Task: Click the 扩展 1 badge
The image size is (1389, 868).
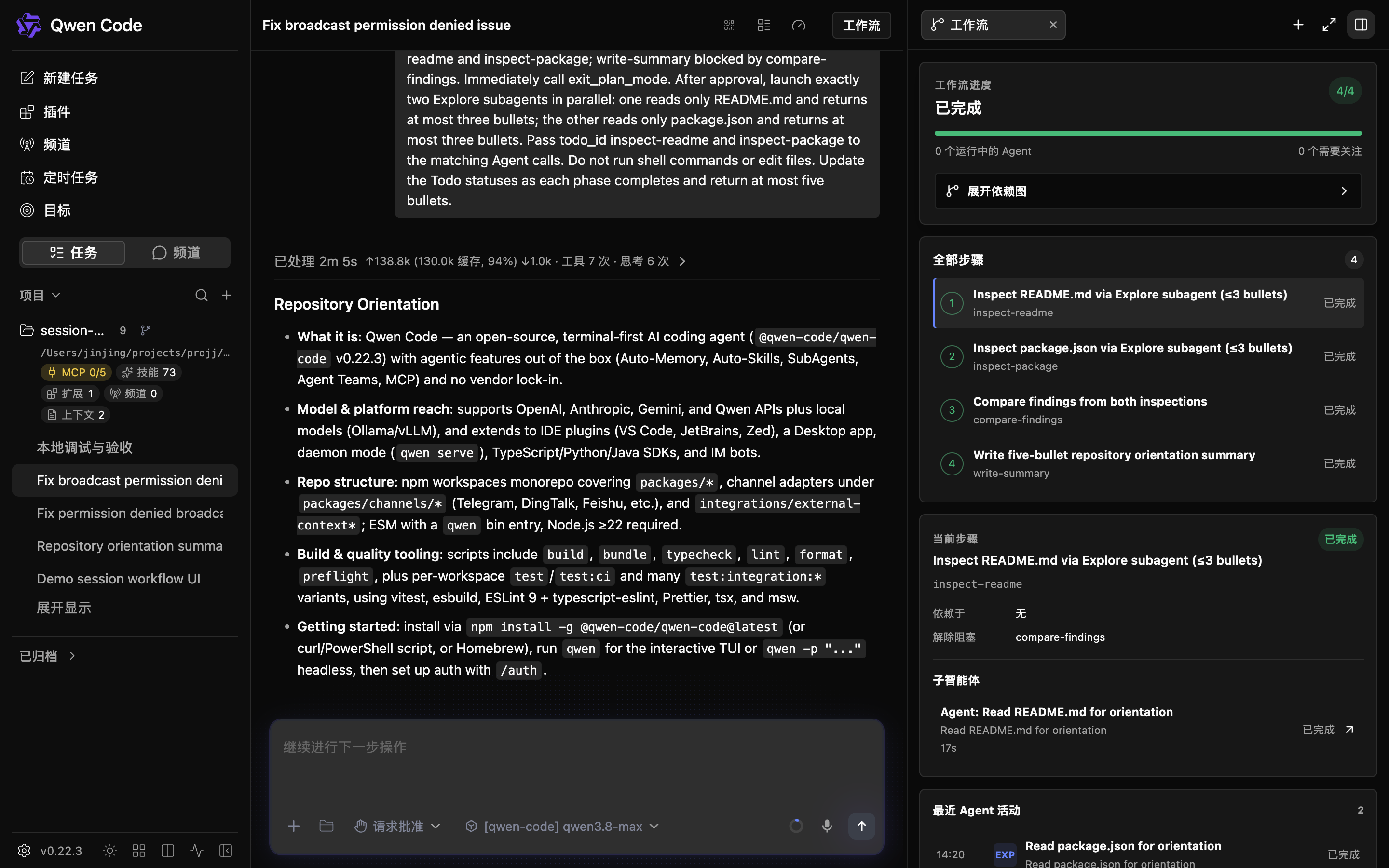Action: click(70, 394)
